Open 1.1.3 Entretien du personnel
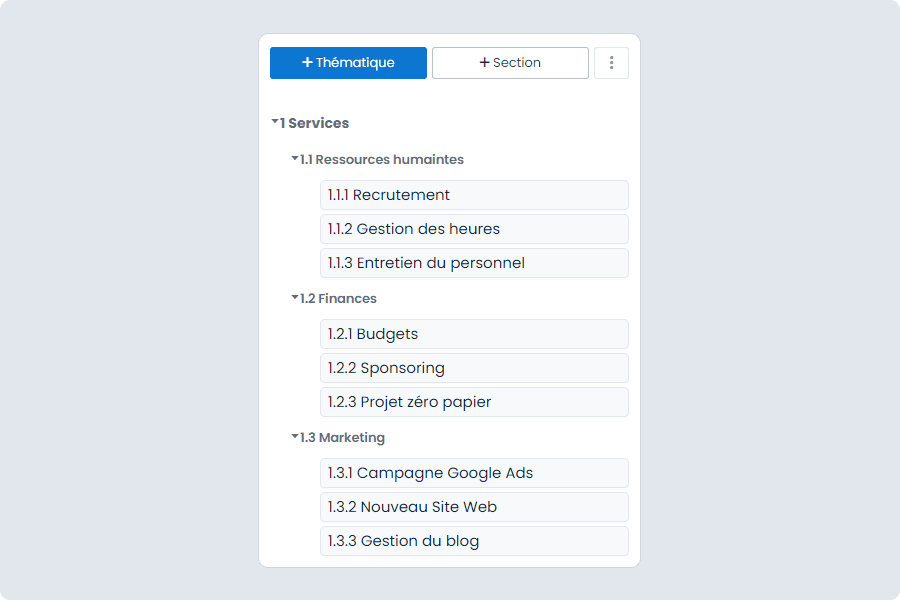 point(474,263)
